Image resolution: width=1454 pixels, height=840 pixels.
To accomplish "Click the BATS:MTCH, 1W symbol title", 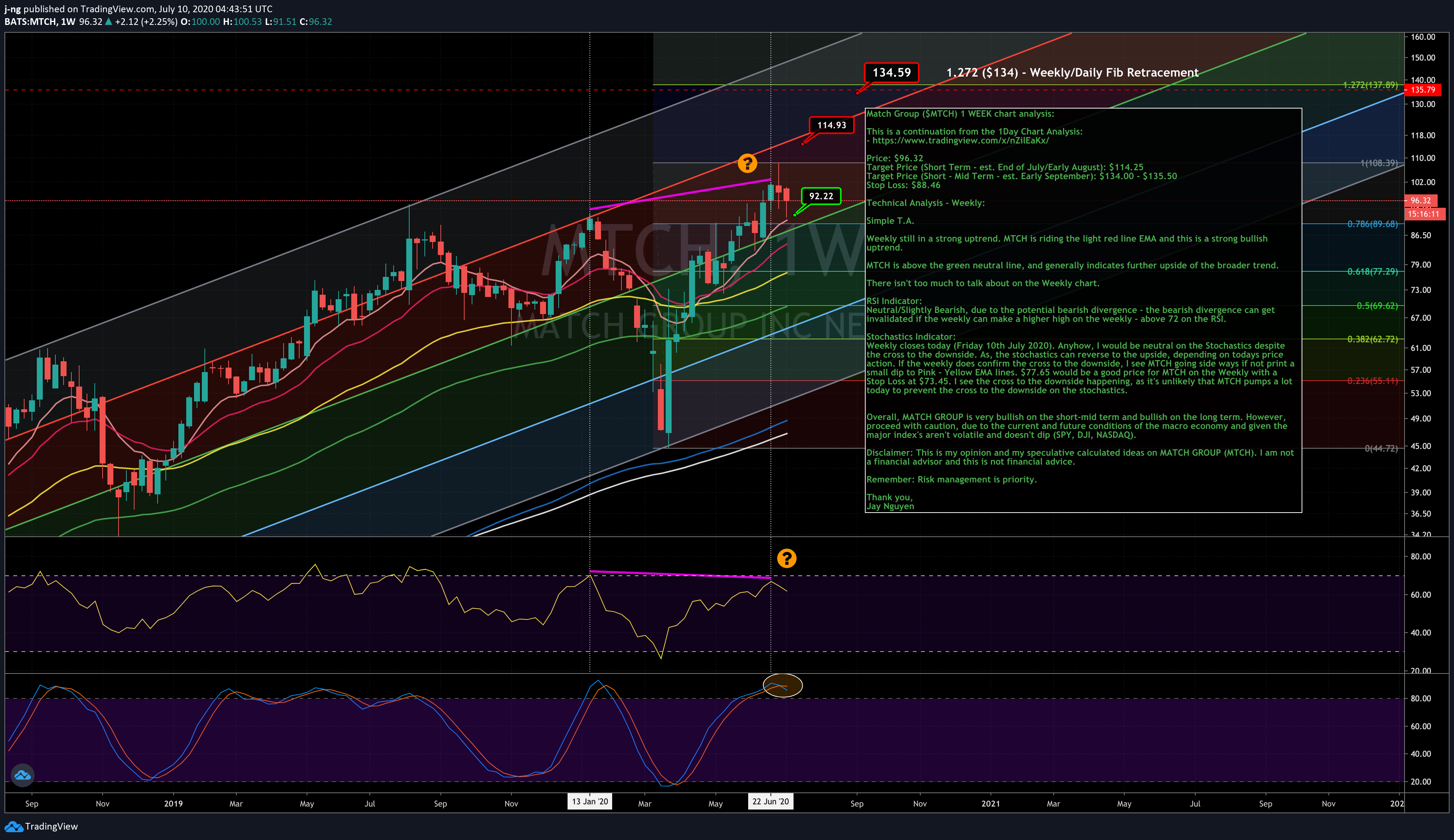I will click(x=40, y=21).
